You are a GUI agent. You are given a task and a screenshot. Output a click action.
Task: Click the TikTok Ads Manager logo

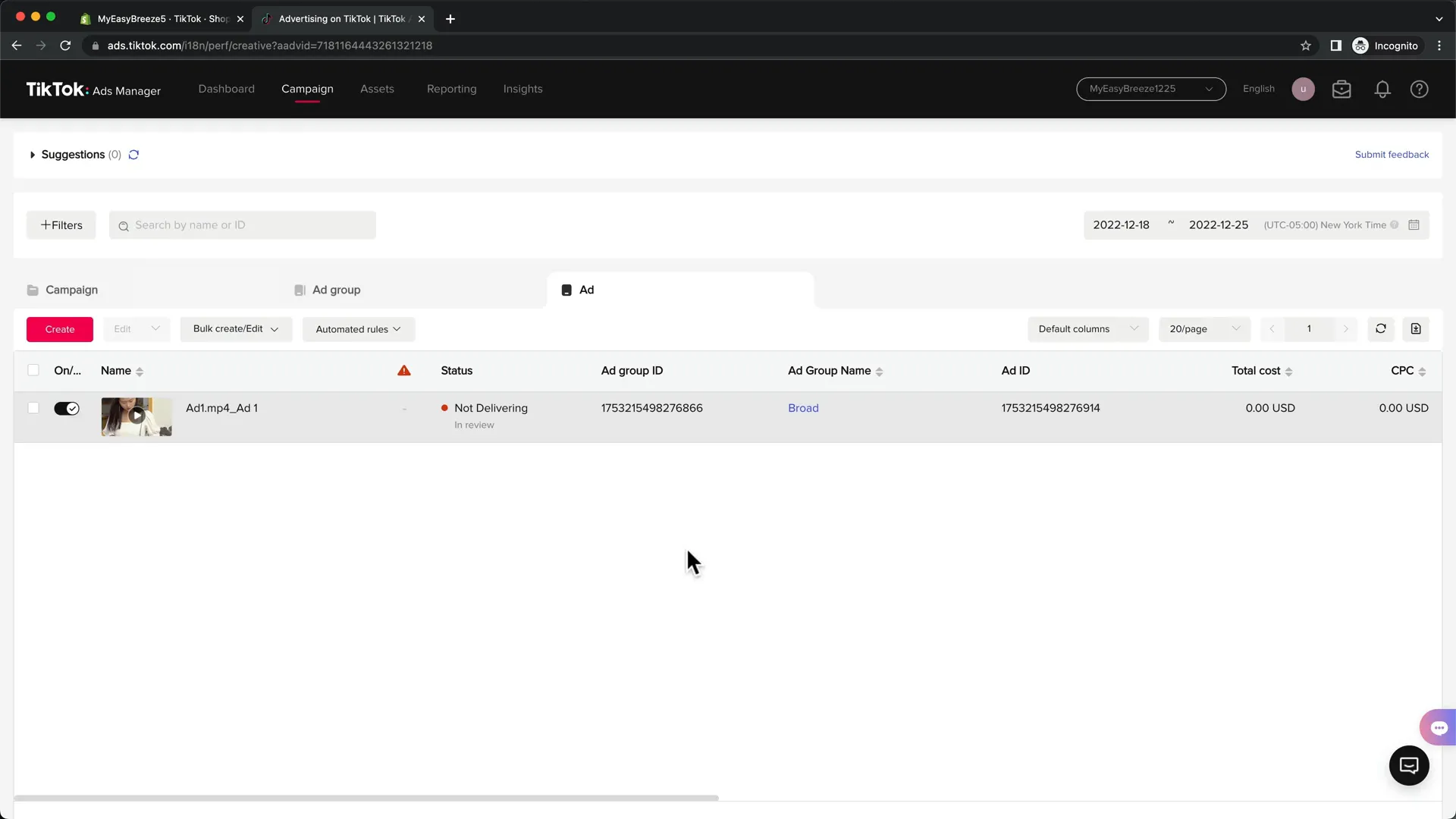(x=93, y=89)
